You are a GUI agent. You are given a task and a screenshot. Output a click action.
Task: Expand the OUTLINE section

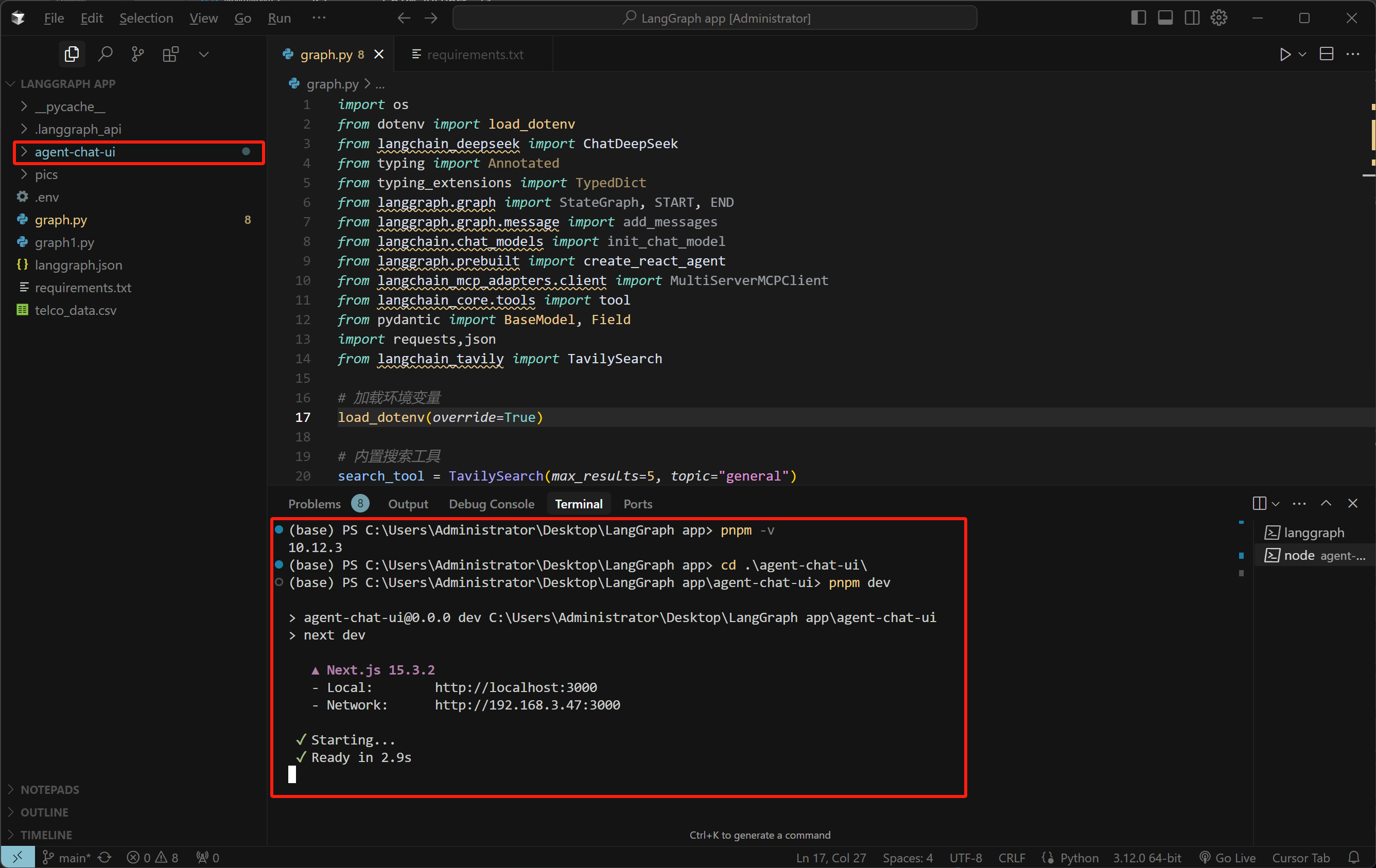134,812
